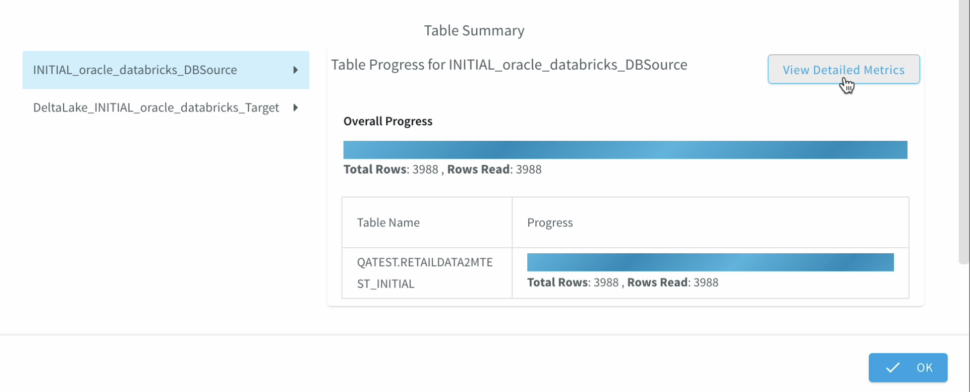Click the checkmark icon in the OK button
Image resolution: width=970 pixels, height=392 pixels.
[892, 368]
